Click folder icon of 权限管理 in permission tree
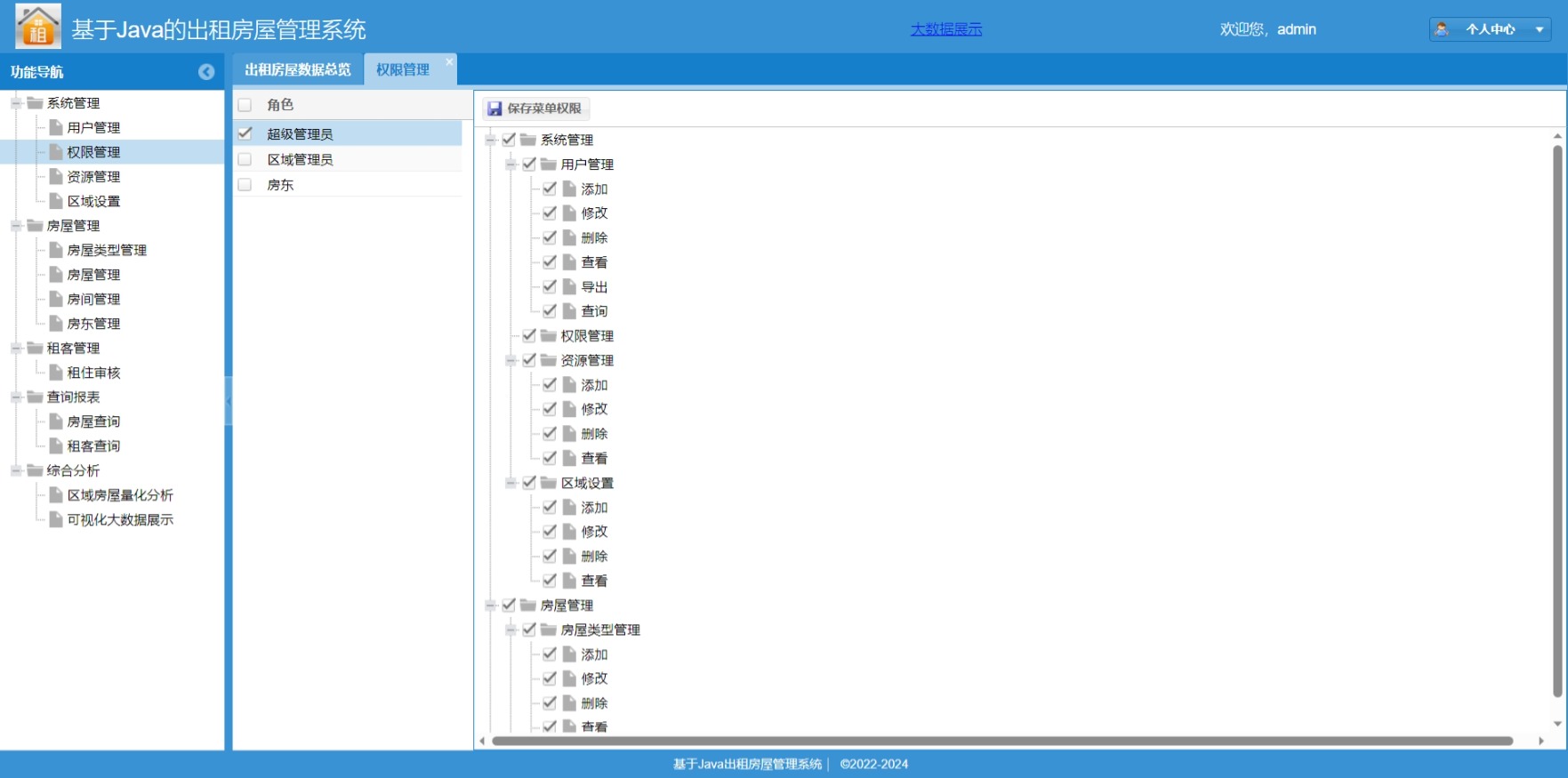The image size is (1568, 778). (x=549, y=335)
